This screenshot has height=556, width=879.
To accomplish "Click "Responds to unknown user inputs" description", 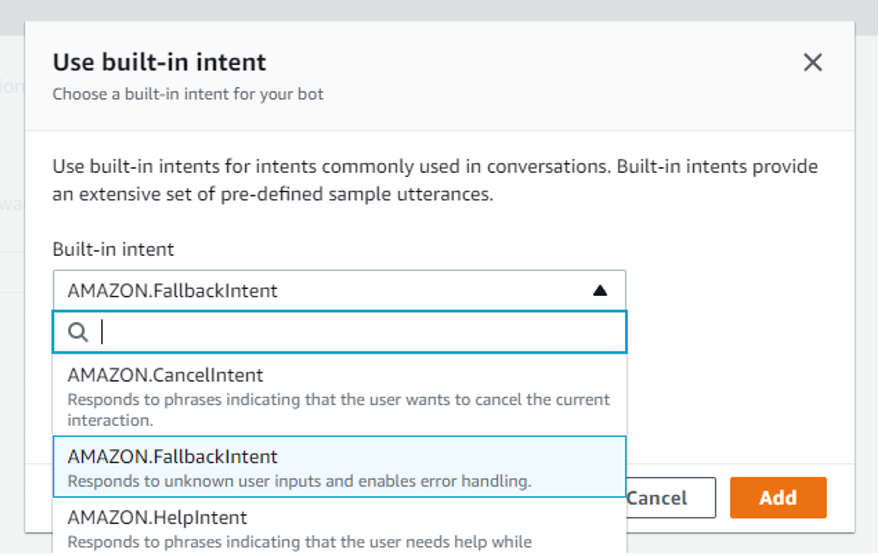I will (x=298, y=481).
